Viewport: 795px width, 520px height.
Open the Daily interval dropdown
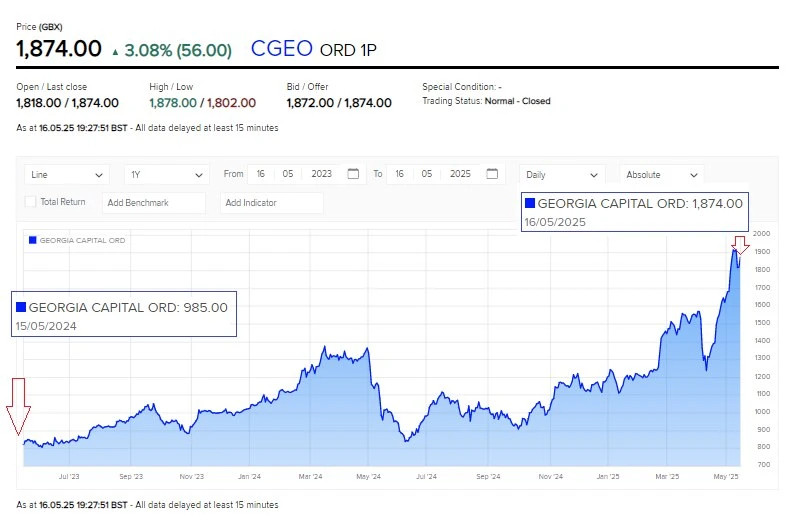pos(562,175)
